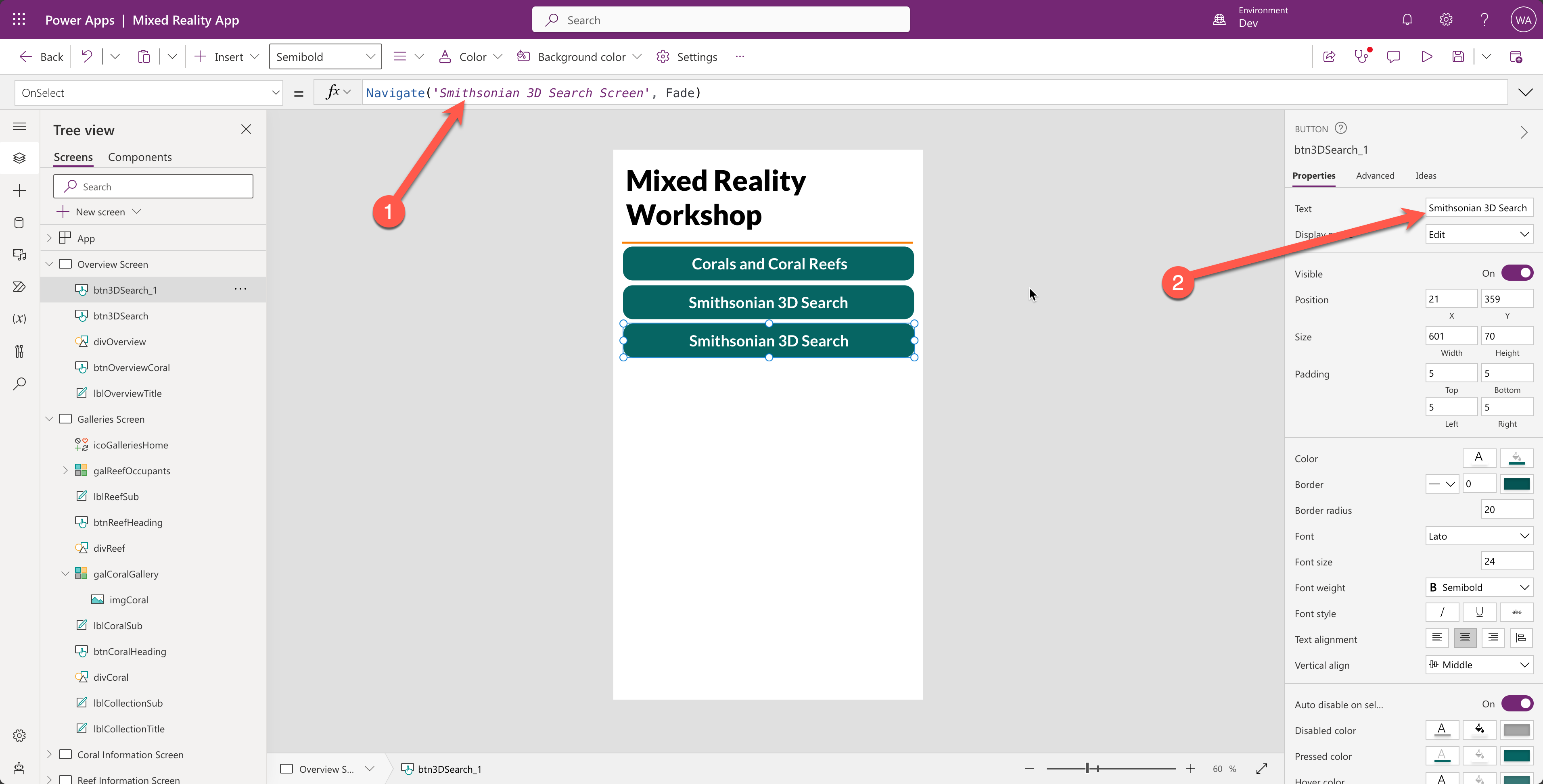Open notifications bell icon
The height and width of the screenshot is (784, 1543).
click(x=1408, y=20)
